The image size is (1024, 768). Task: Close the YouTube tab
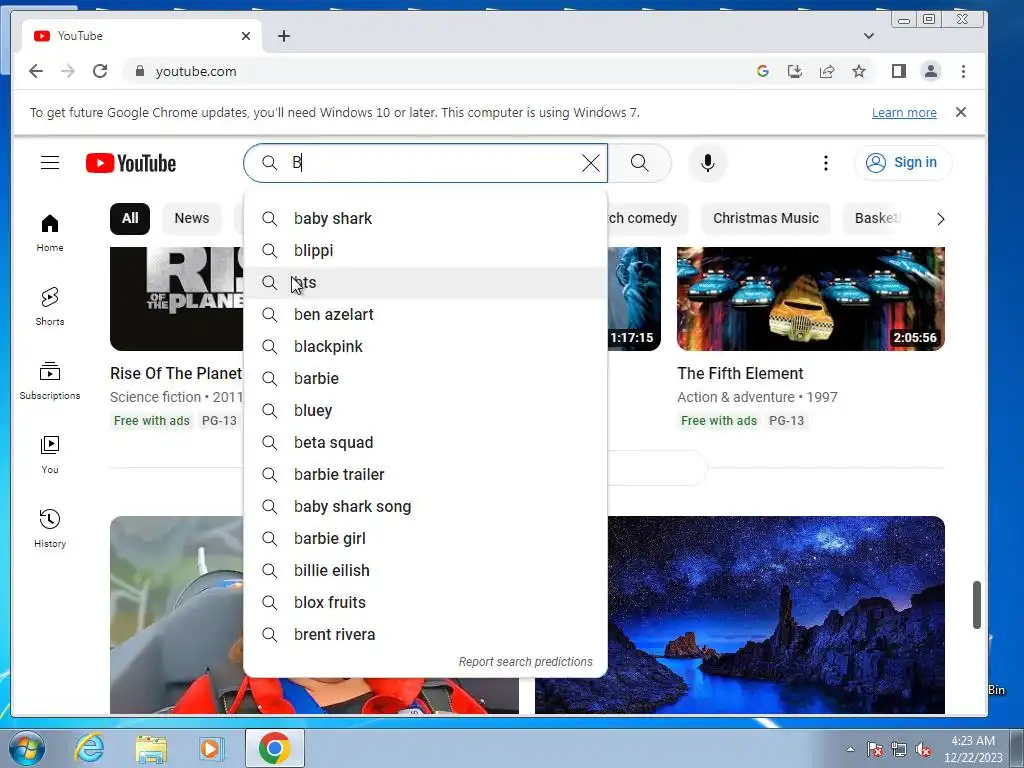pos(246,36)
